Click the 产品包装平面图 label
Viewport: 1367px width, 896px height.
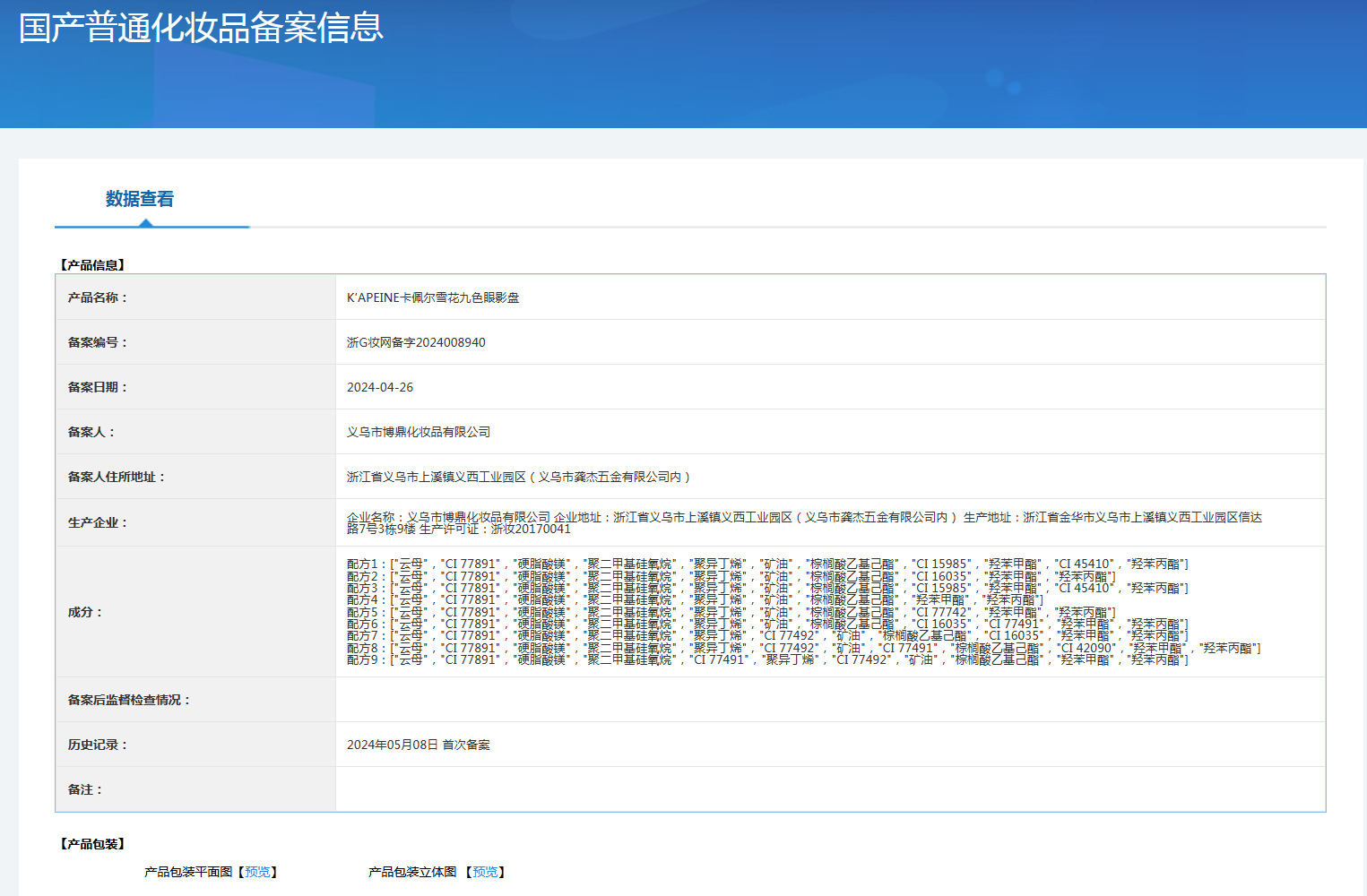pyautogui.click(x=188, y=872)
